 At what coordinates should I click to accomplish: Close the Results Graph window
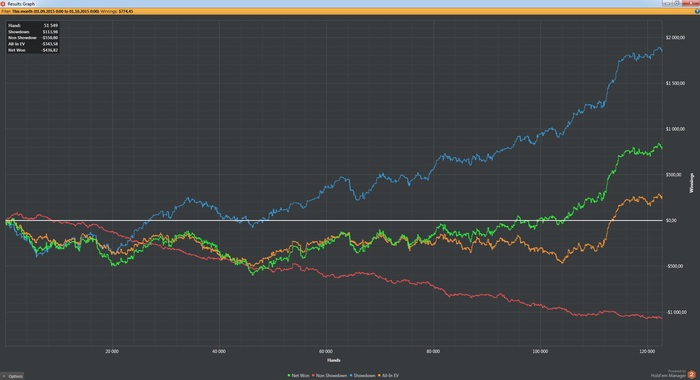tap(691, 3)
